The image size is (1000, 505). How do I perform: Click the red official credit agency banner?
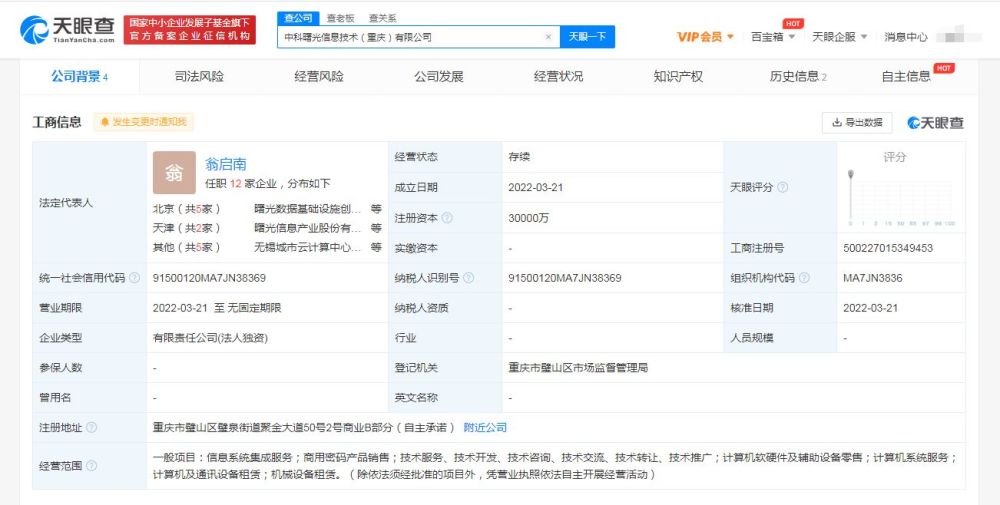189,29
